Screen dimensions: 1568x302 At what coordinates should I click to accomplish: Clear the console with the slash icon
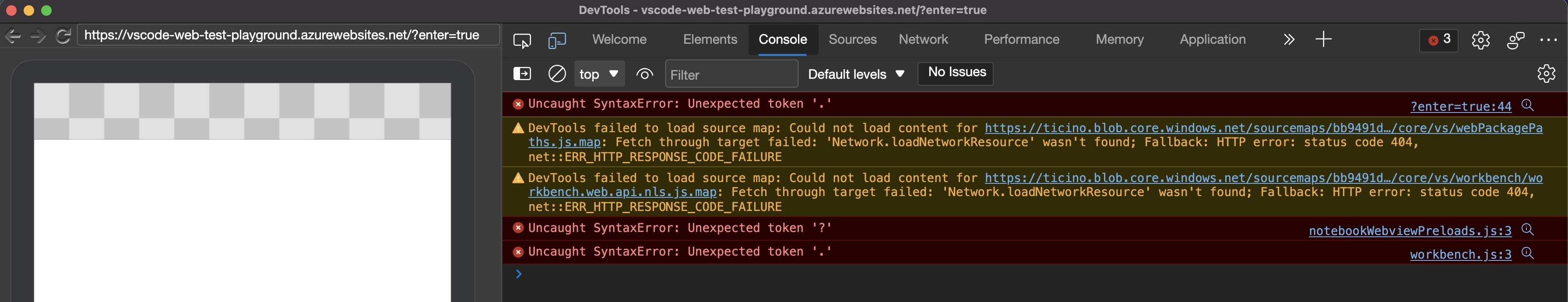(x=557, y=74)
